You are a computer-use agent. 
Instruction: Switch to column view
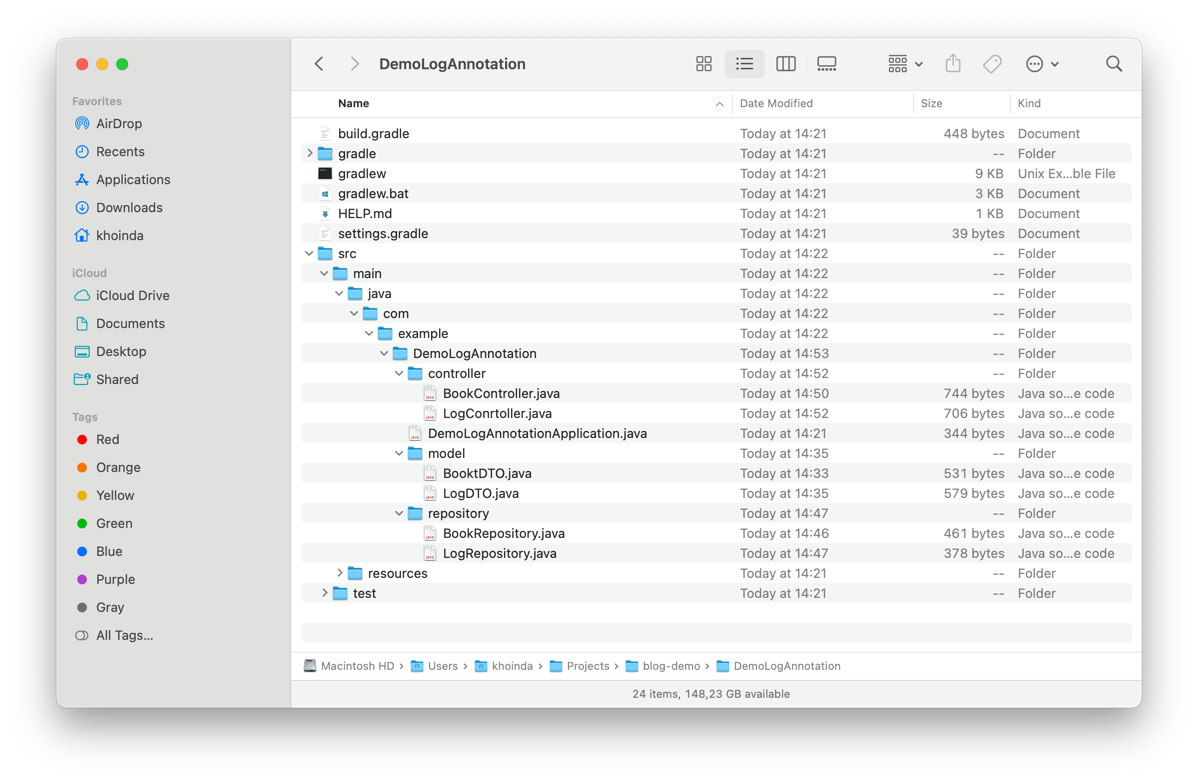click(x=786, y=64)
